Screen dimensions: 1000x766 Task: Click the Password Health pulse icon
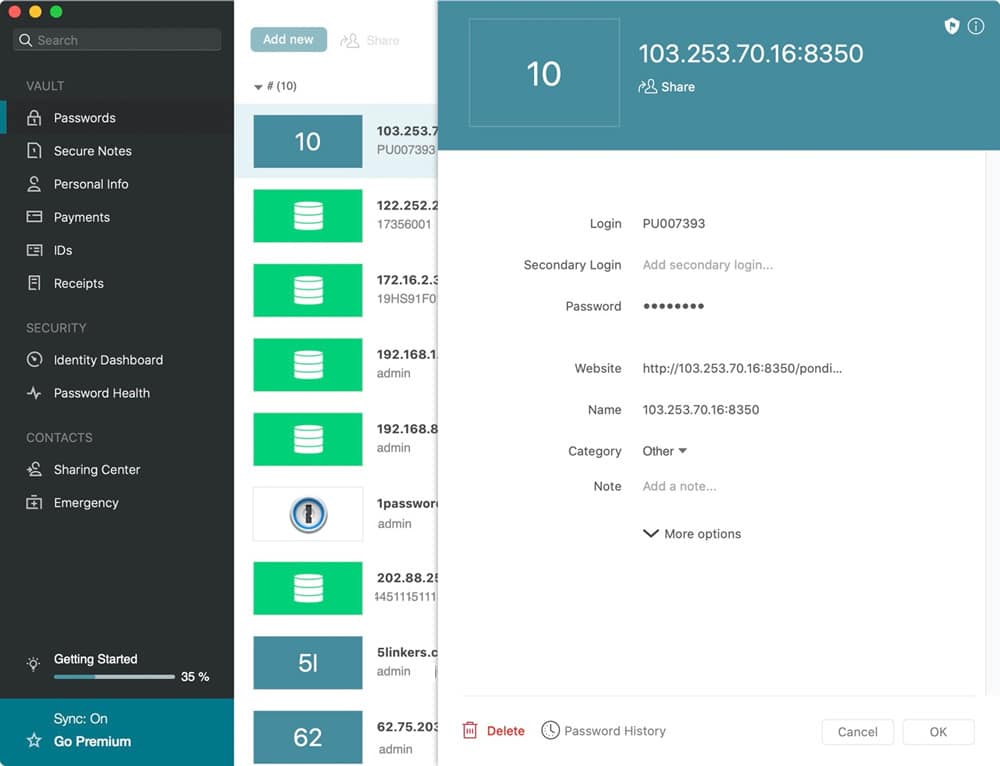tap(34, 393)
